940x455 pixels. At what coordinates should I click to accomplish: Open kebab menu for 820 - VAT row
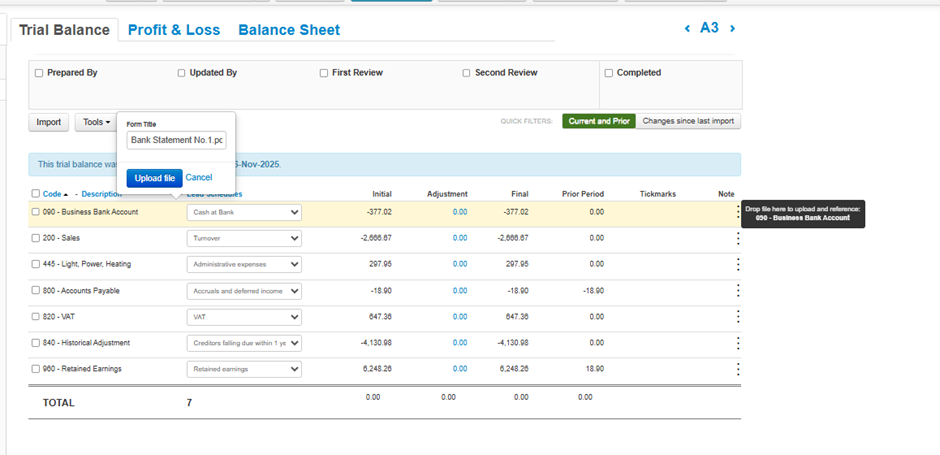(738, 316)
